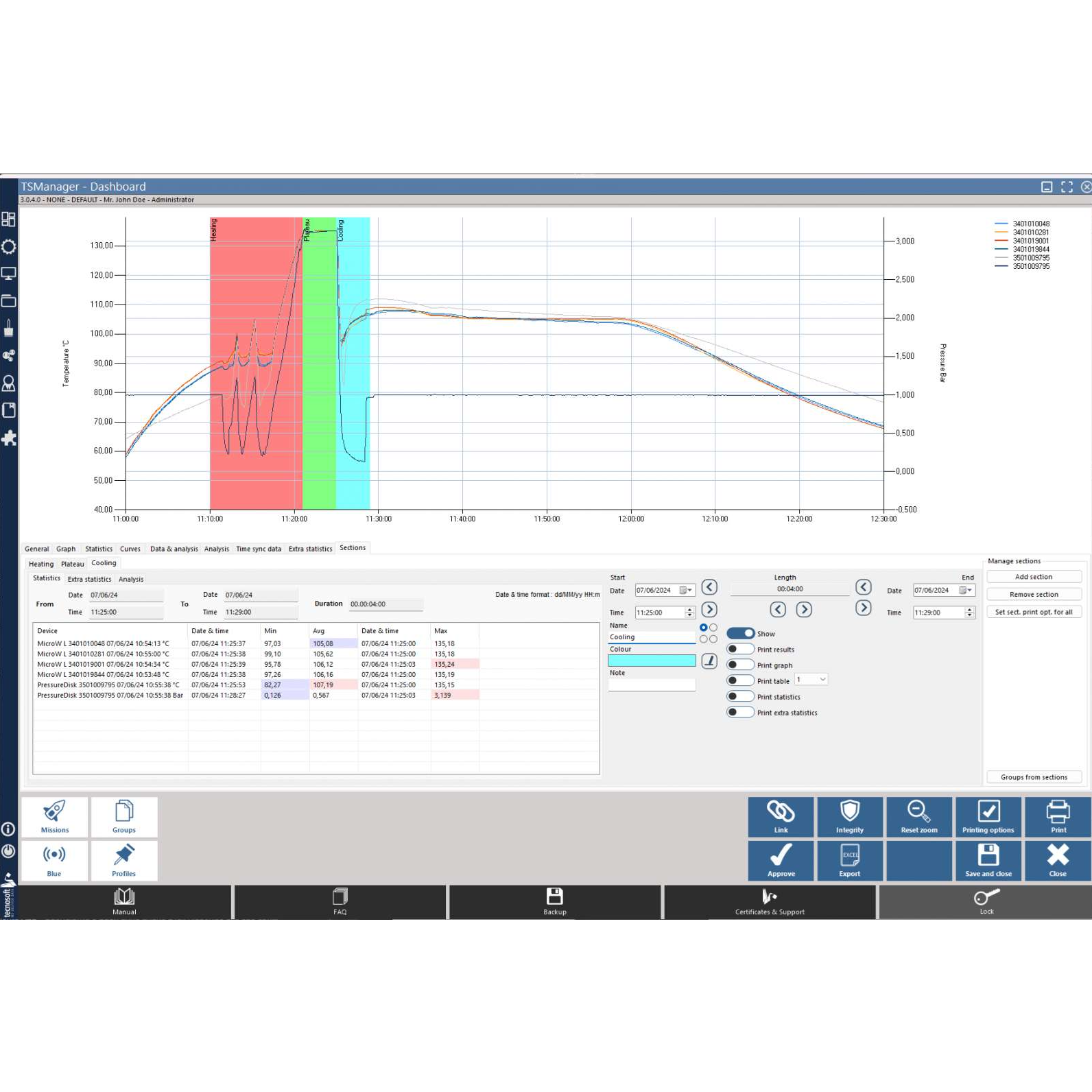Open the Start date calendar dropdown
The image size is (1092, 1092).
tap(686, 590)
